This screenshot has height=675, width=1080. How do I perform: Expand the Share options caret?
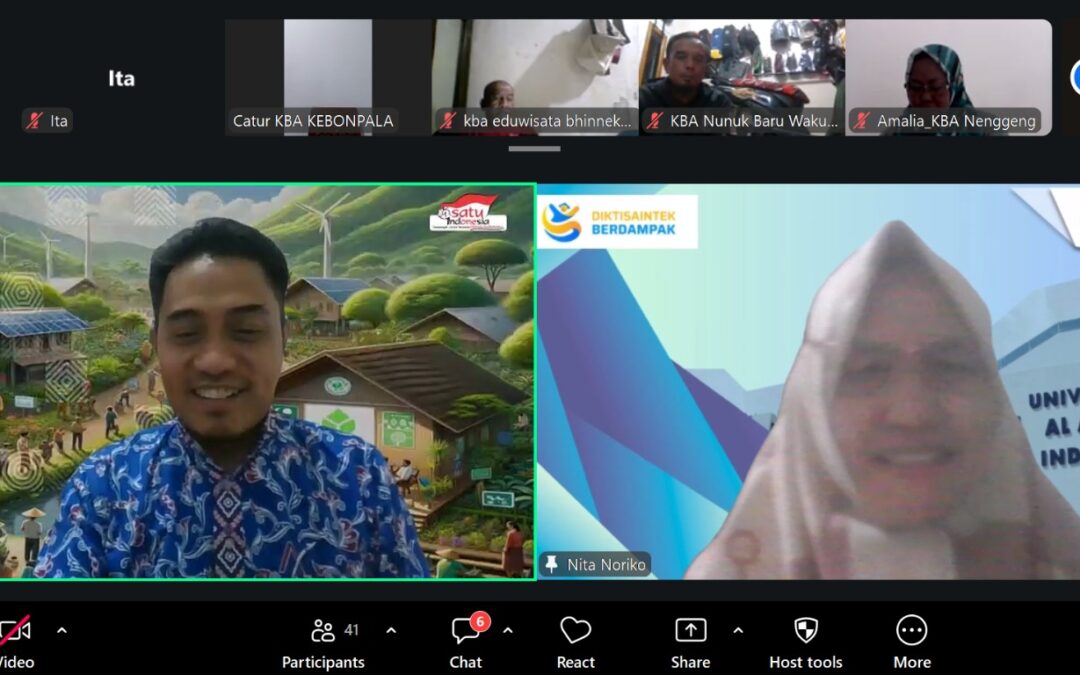pos(738,631)
